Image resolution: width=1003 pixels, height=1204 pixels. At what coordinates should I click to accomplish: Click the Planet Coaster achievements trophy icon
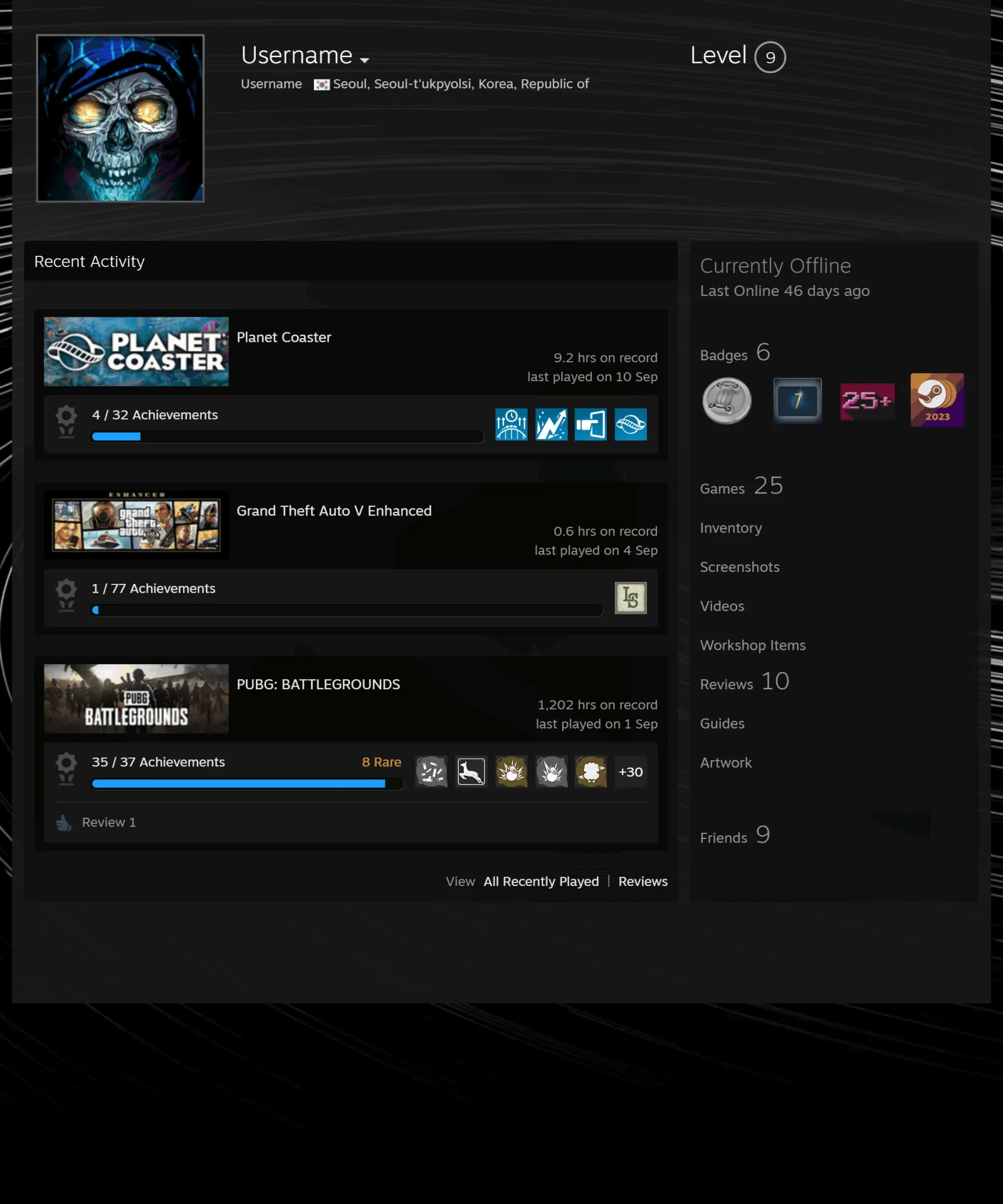66,421
